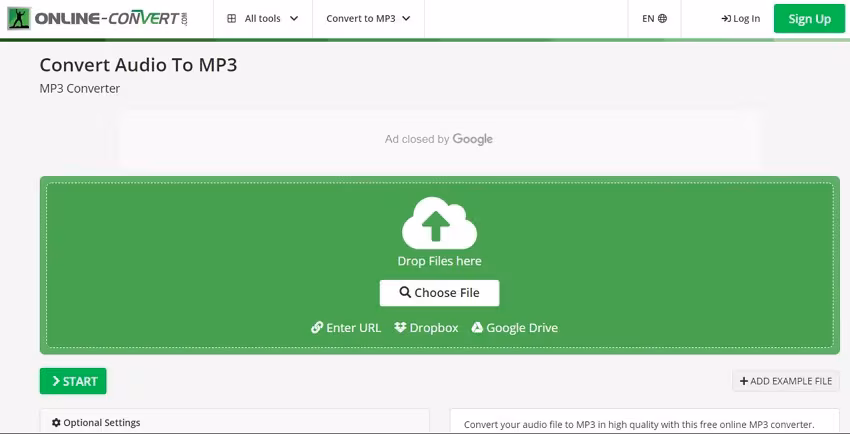Click the Enter URL link

[x=353, y=327]
